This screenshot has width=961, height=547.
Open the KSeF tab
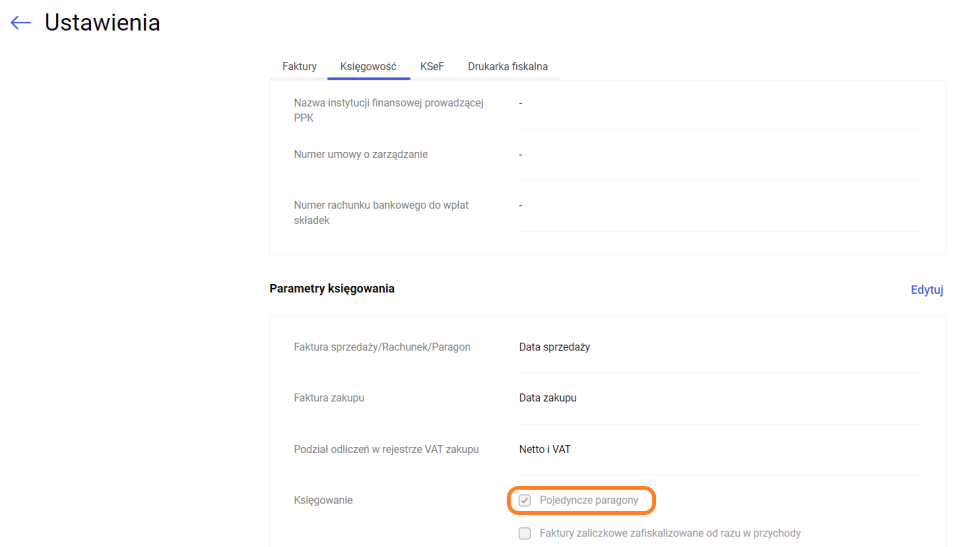click(432, 67)
